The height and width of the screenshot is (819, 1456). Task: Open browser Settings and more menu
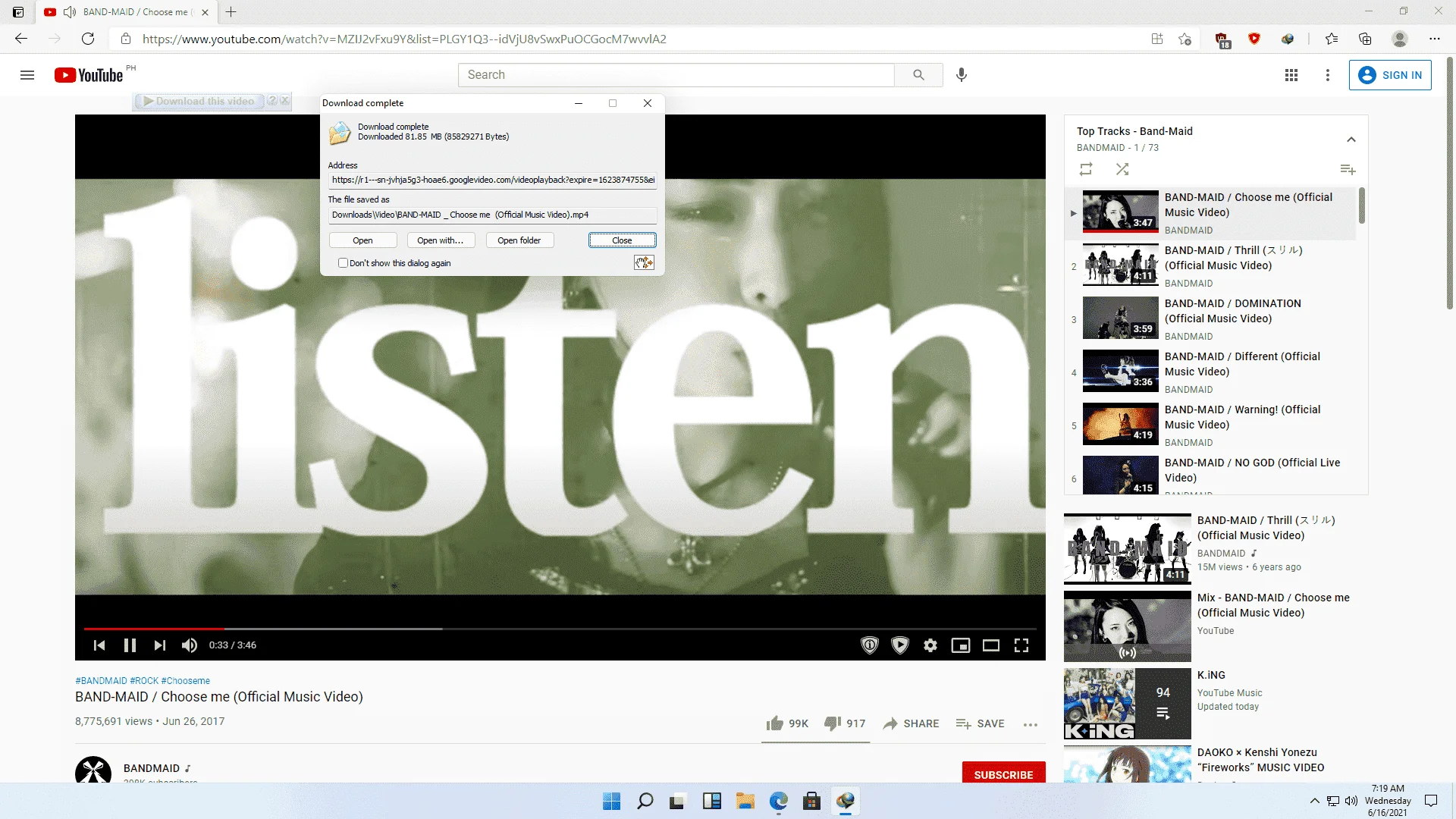coord(1434,39)
